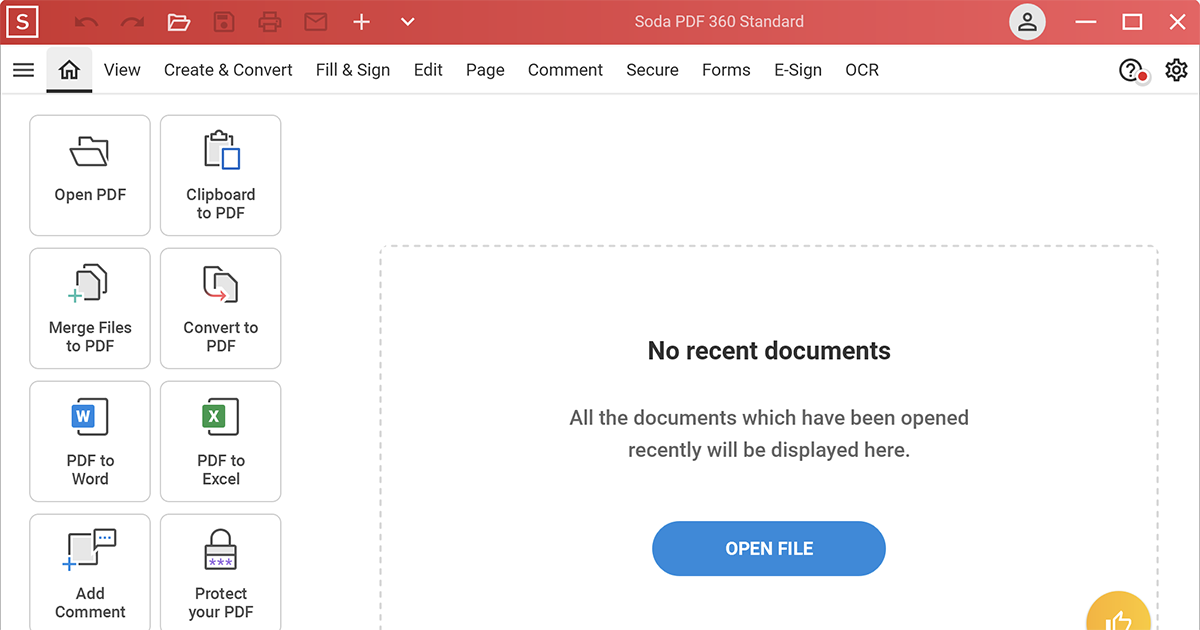Open the hamburger menu
1200x630 pixels.
point(23,70)
